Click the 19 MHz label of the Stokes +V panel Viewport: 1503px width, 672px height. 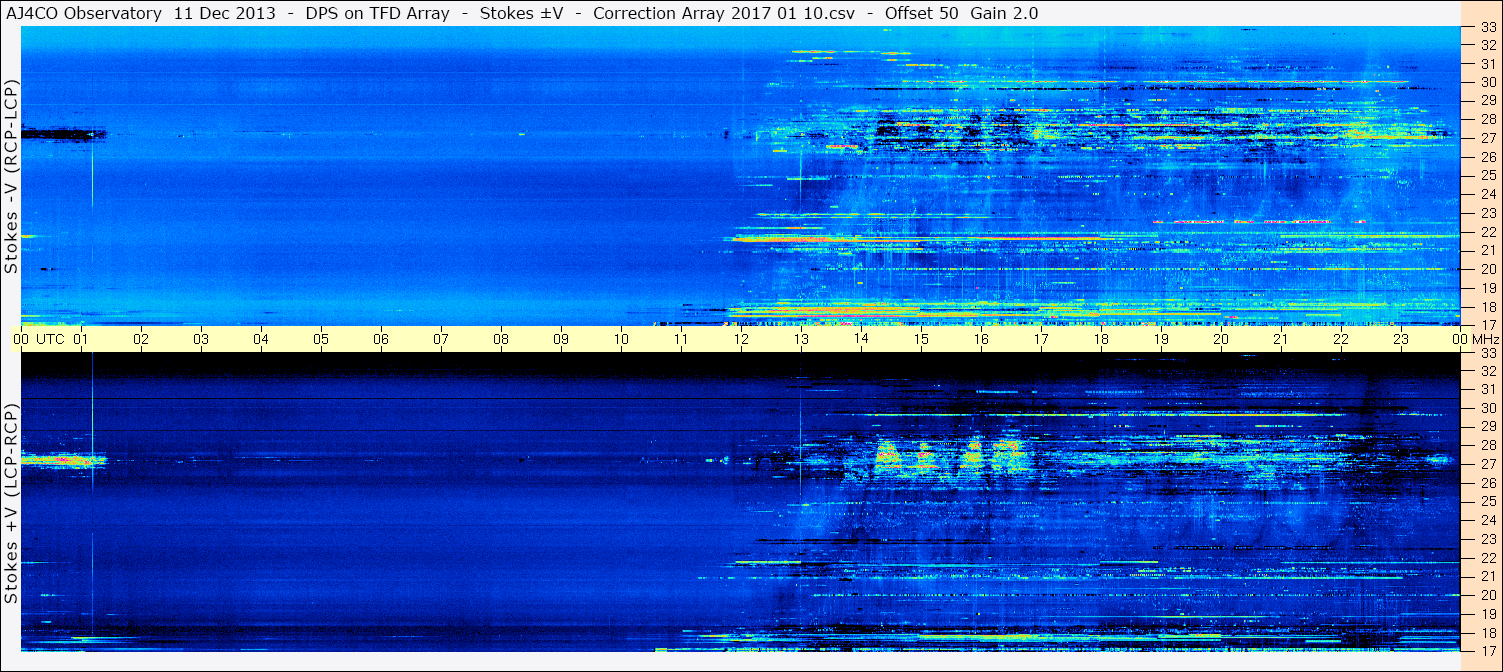click(1488, 614)
